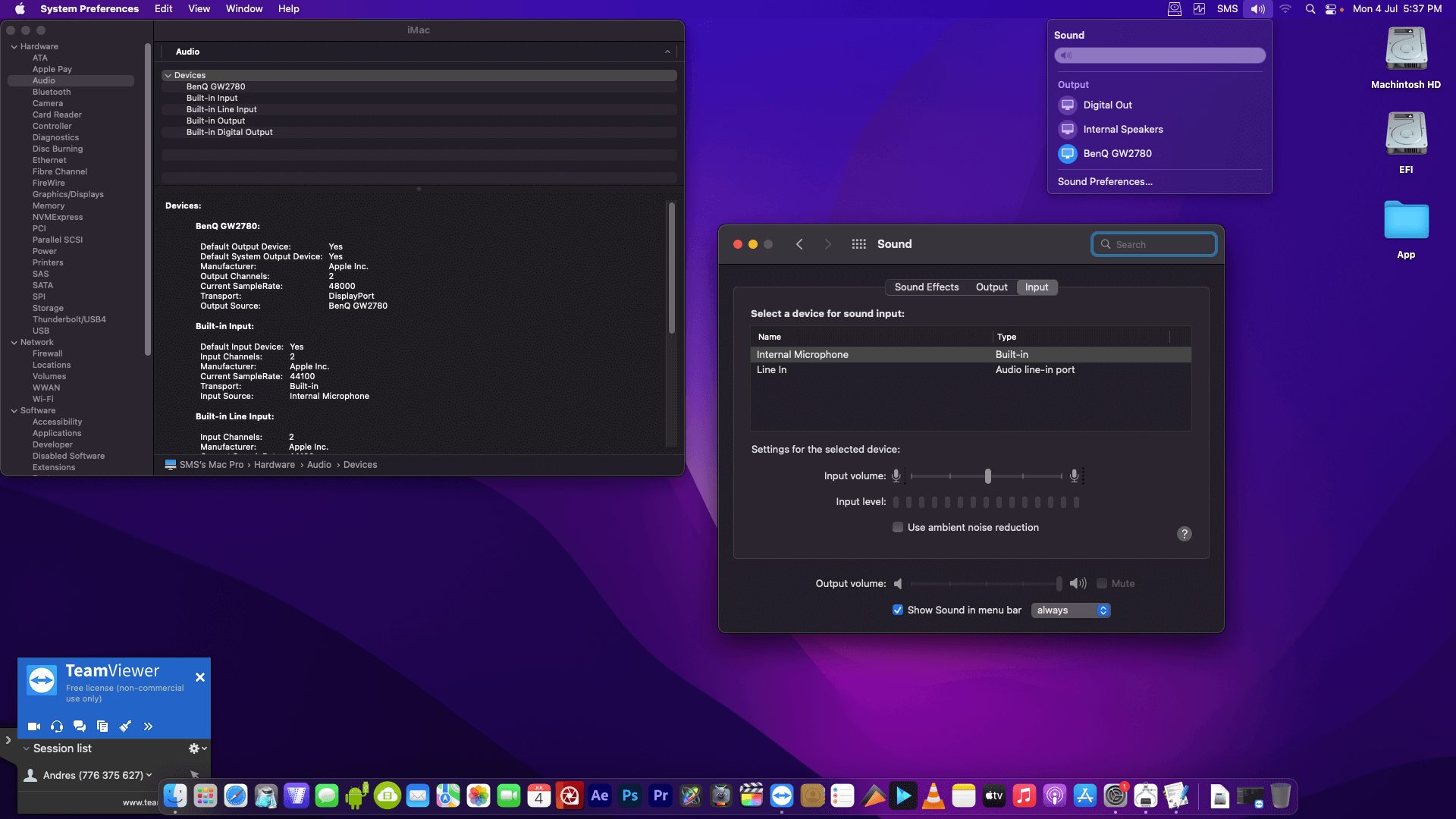Viewport: 1456px width, 819px height.
Task: Enable Use ambient noise reduction
Action: [898, 527]
